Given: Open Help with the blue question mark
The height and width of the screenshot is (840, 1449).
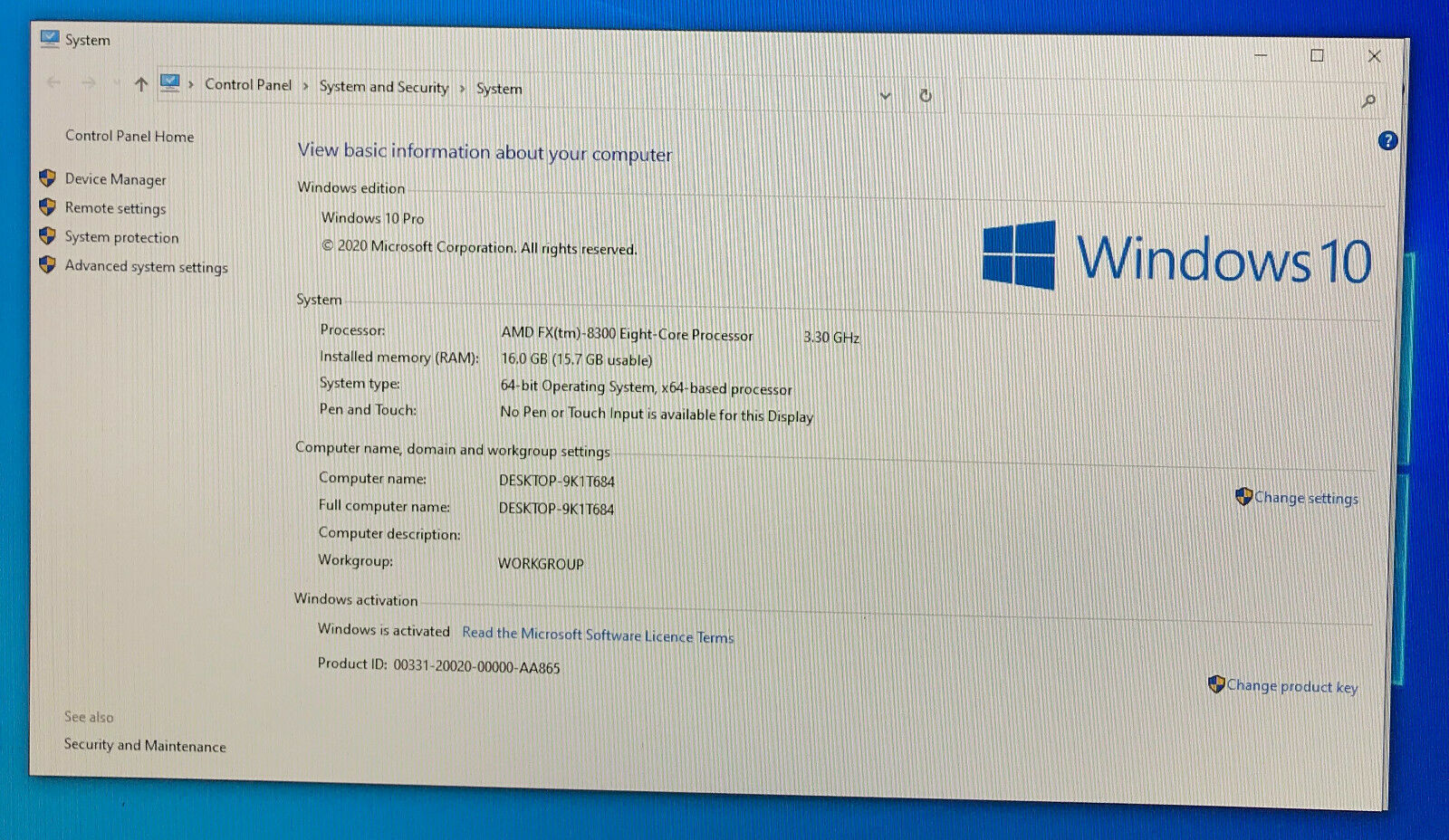Looking at the screenshot, I should (1387, 141).
